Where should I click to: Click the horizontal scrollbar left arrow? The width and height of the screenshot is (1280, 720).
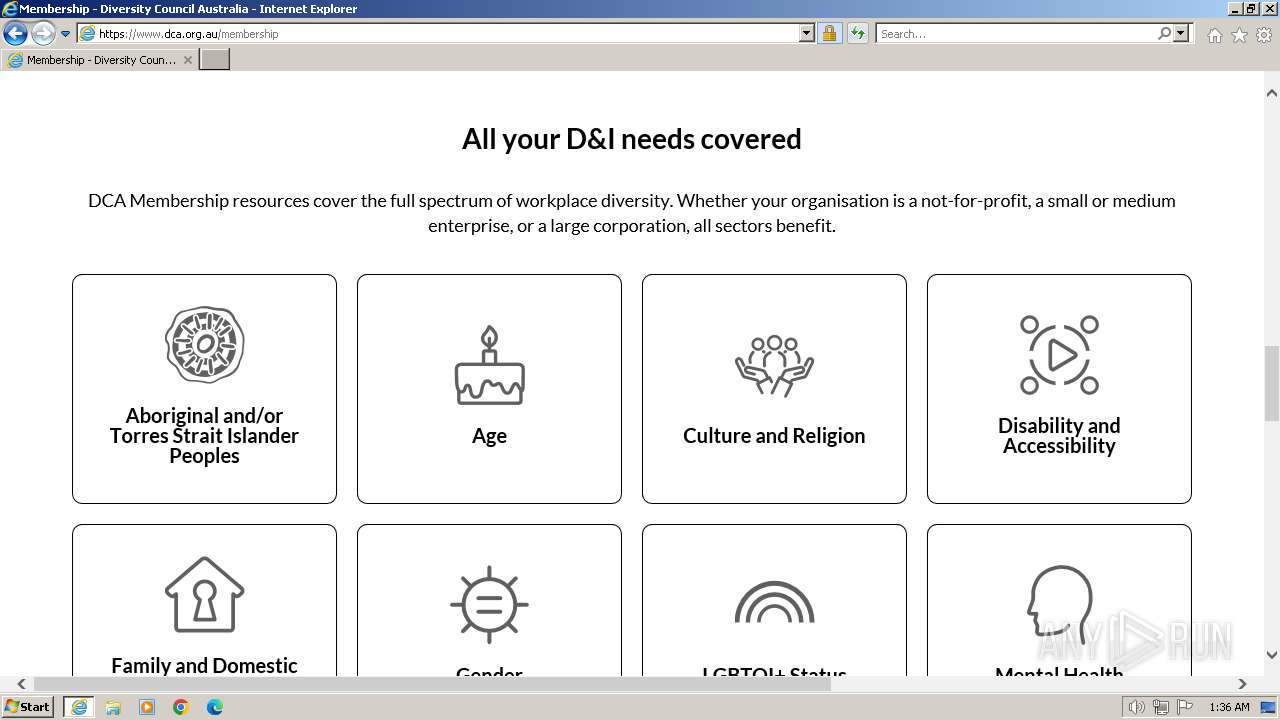coord(21,684)
